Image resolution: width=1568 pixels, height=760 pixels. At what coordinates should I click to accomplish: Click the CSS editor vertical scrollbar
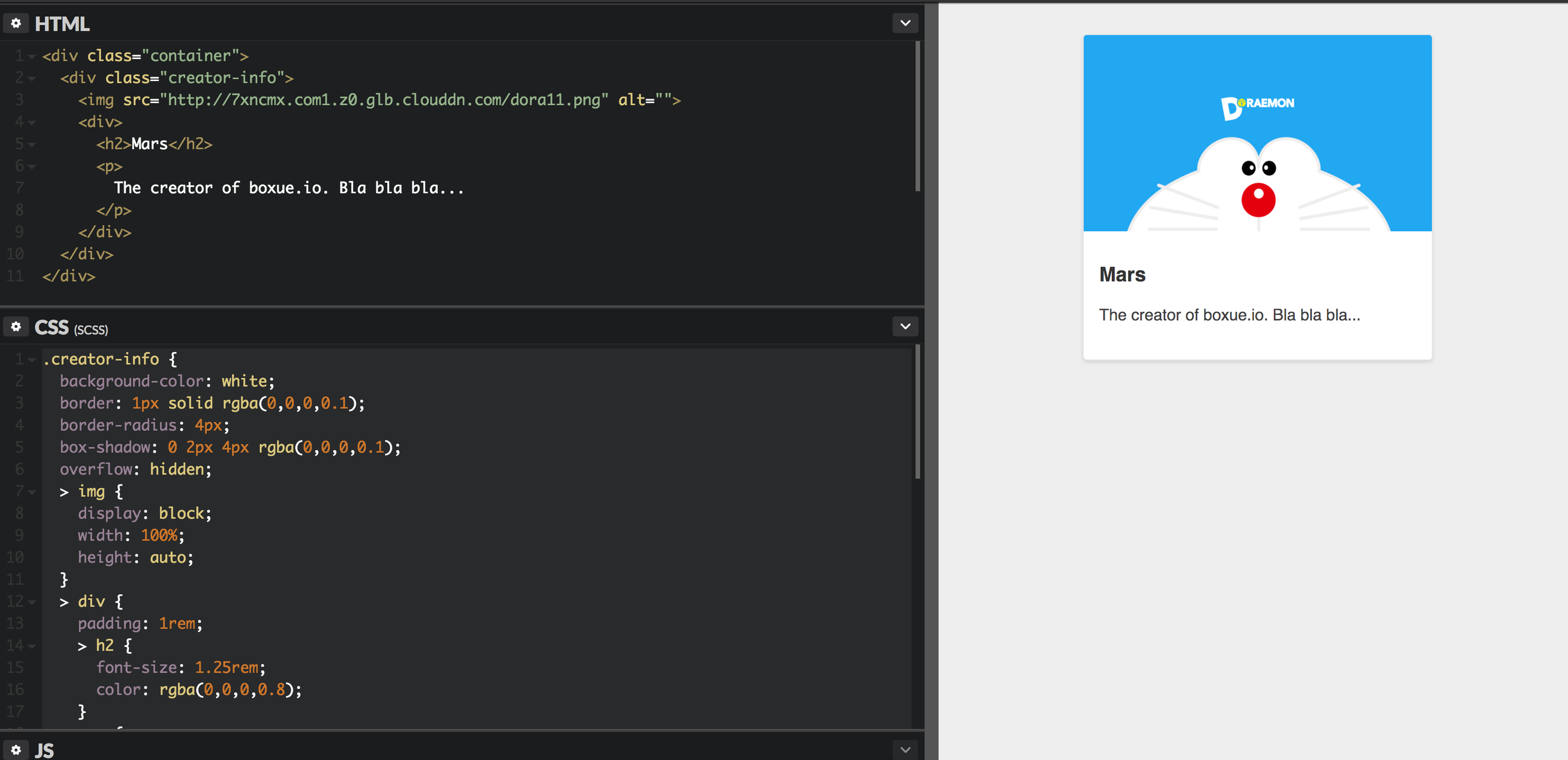(918, 412)
